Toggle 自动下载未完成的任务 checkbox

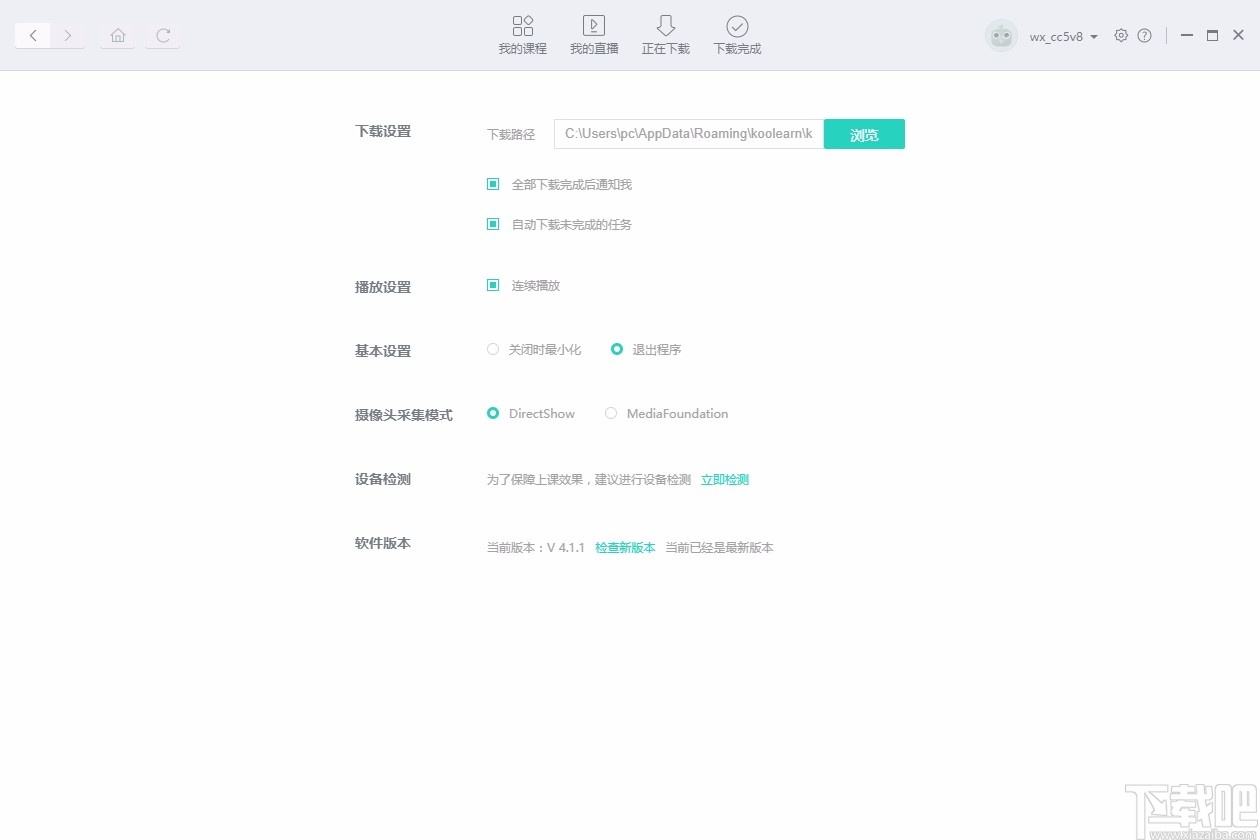(x=492, y=224)
